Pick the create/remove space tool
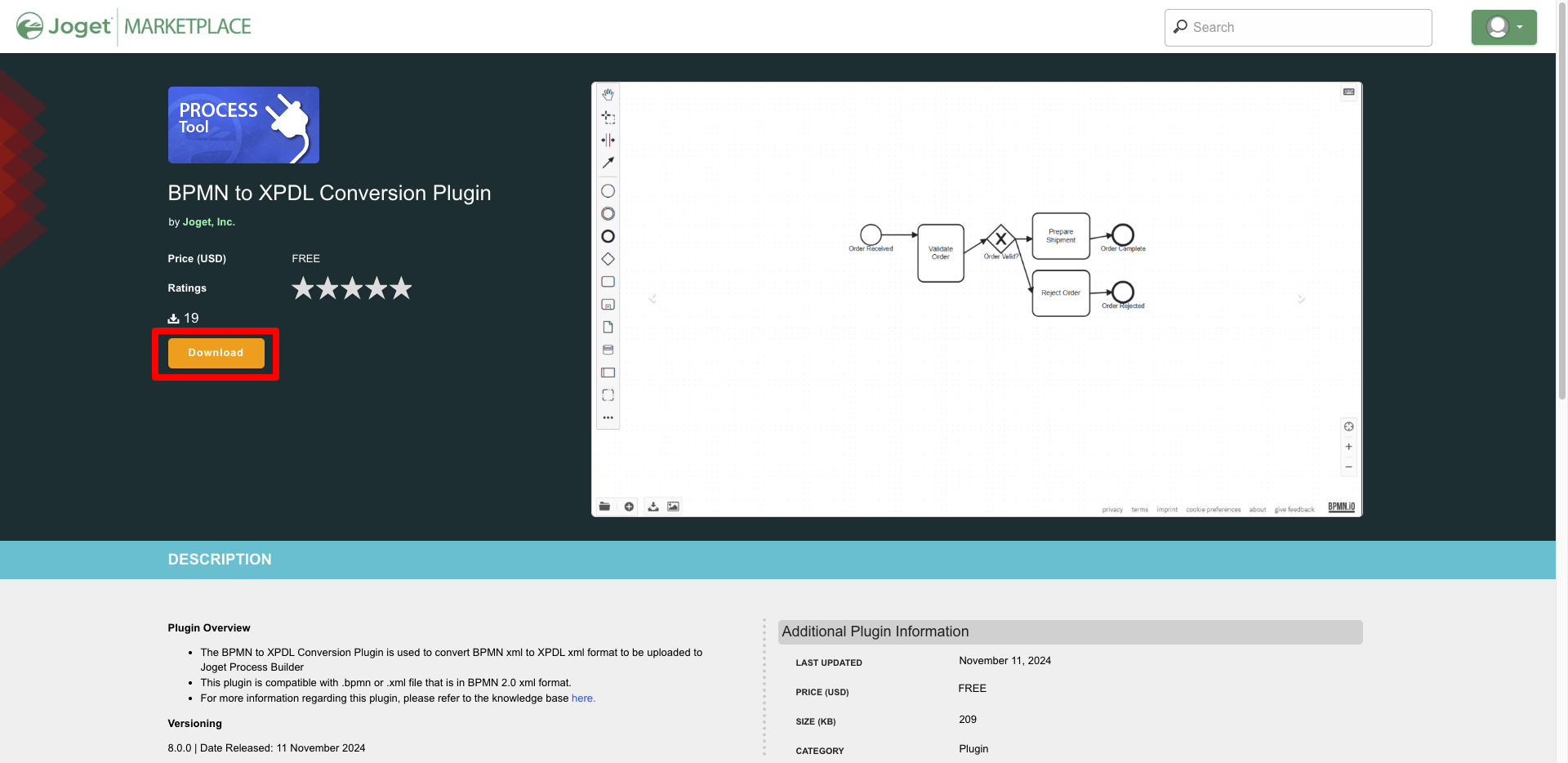Screen dimensions: 1568x763 pyautogui.click(x=608, y=141)
